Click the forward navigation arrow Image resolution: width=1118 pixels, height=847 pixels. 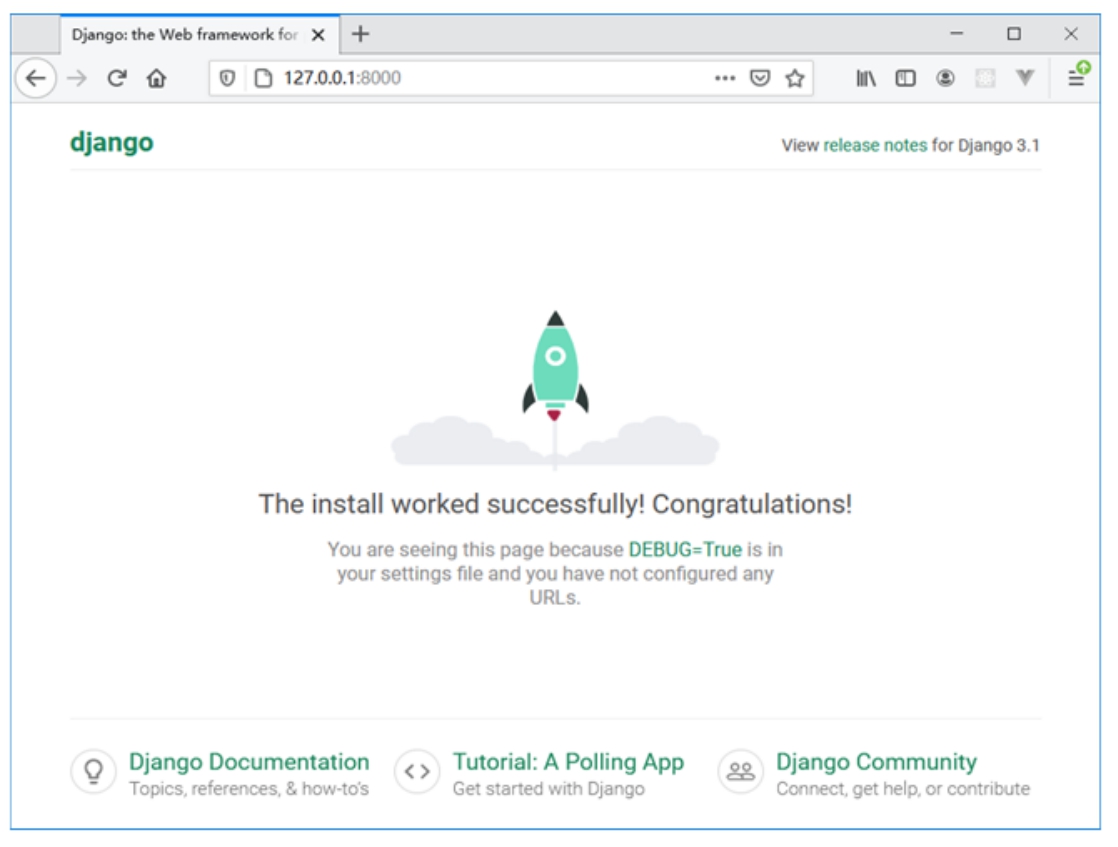tap(76, 78)
